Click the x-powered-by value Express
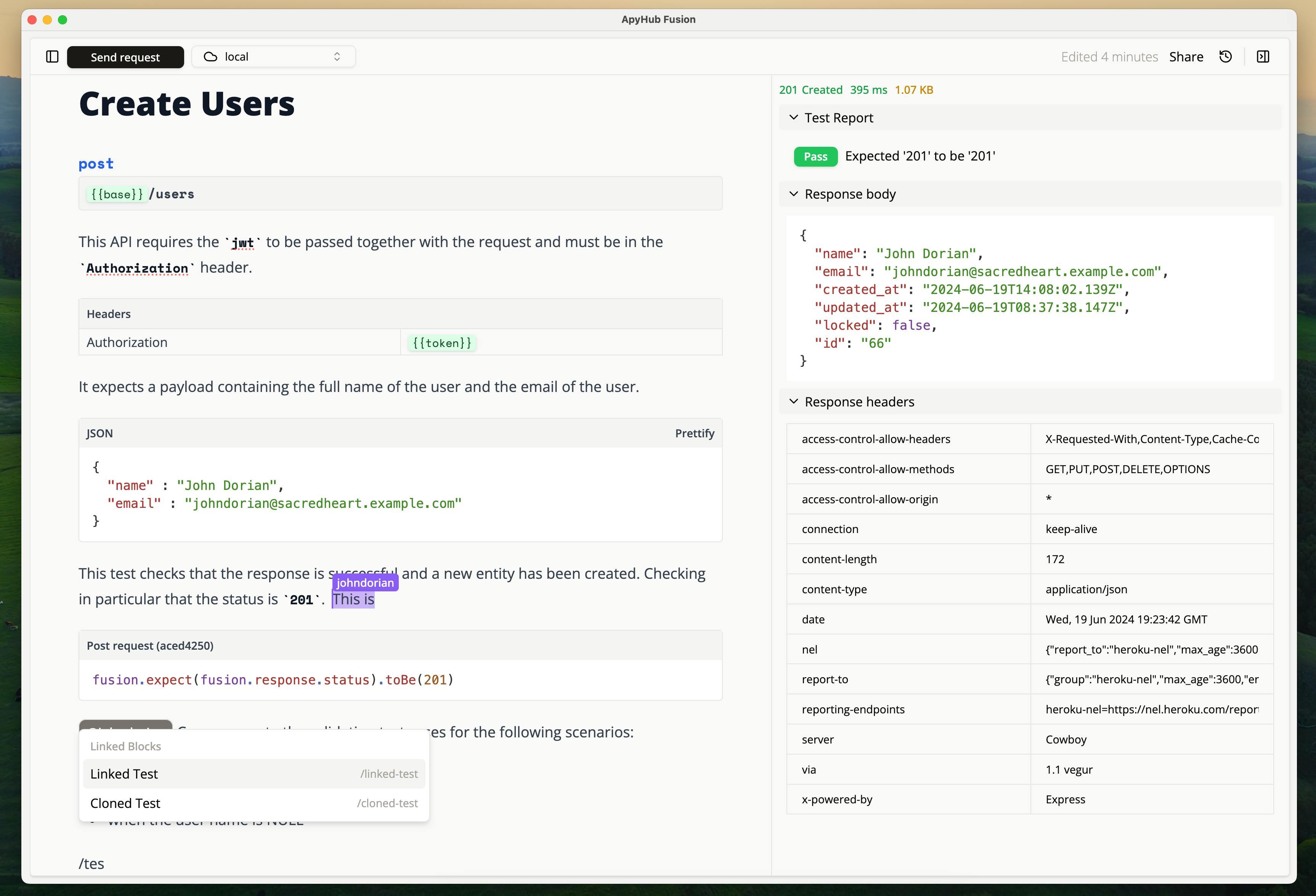 point(1065,799)
